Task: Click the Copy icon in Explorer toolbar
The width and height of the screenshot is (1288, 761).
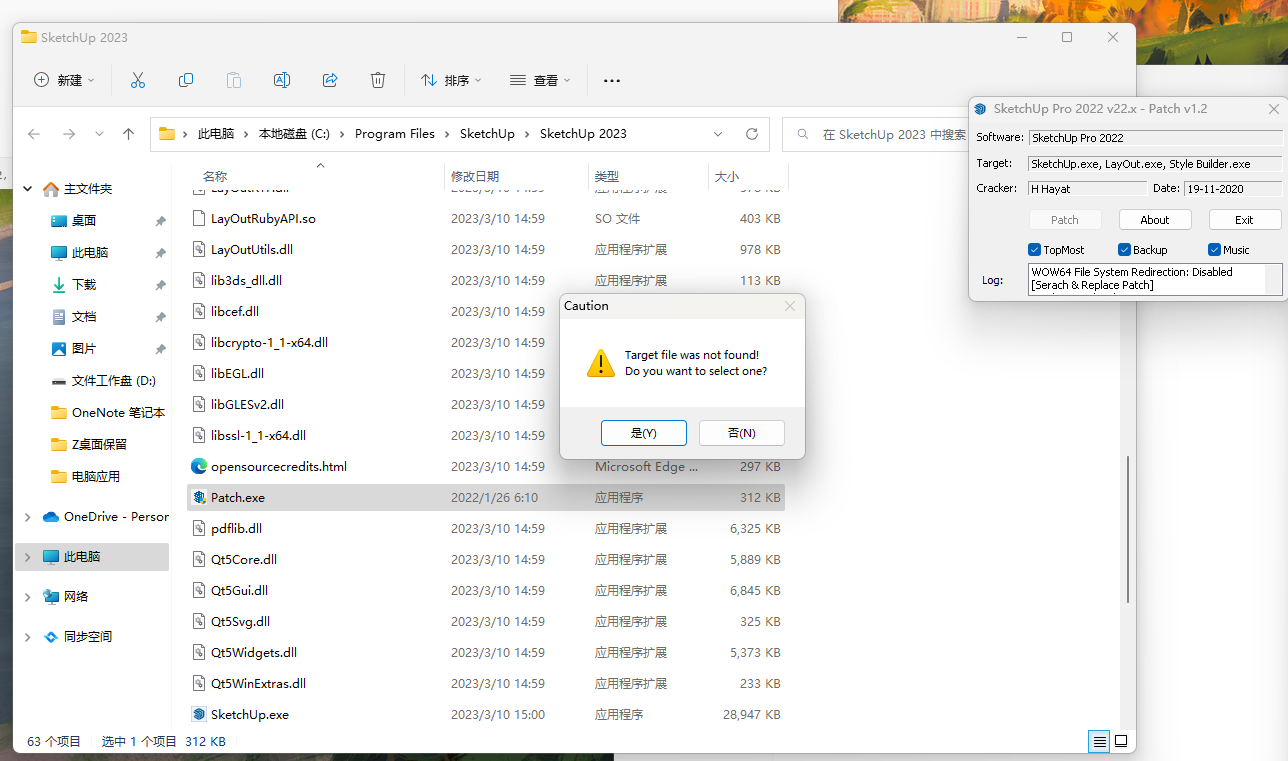Action: pyautogui.click(x=186, y=80)
